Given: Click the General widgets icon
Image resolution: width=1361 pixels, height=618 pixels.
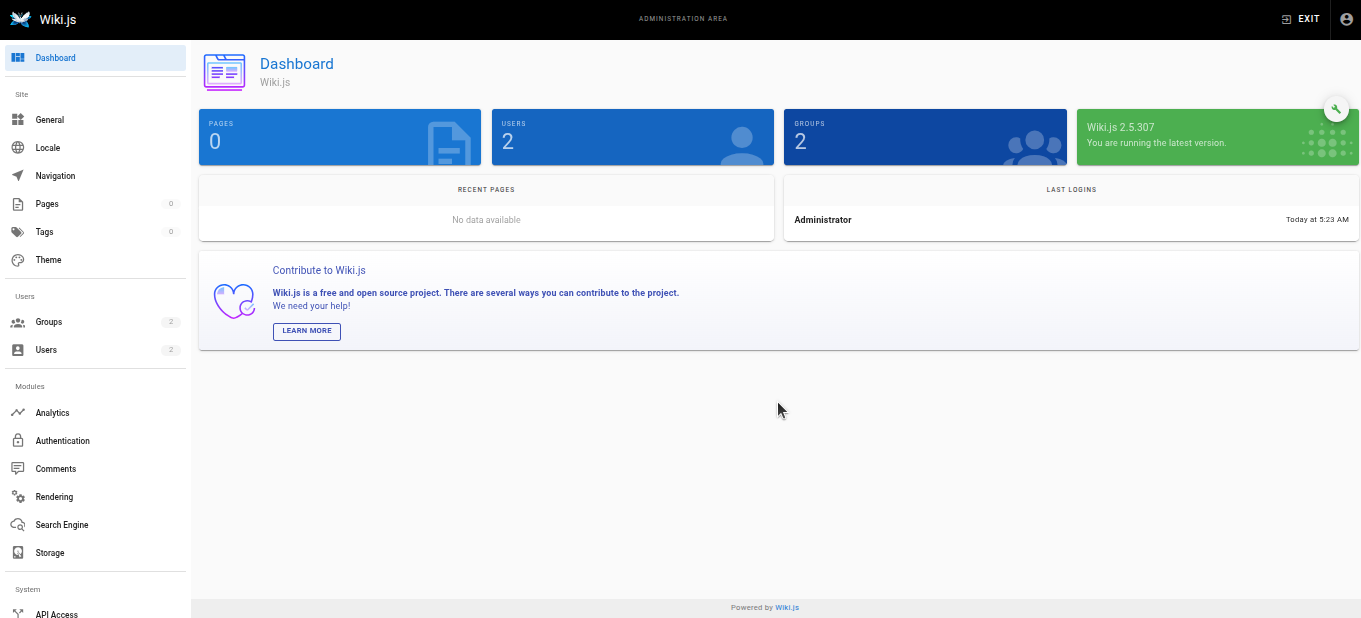Looking at the screenshot, I should 18,120.
